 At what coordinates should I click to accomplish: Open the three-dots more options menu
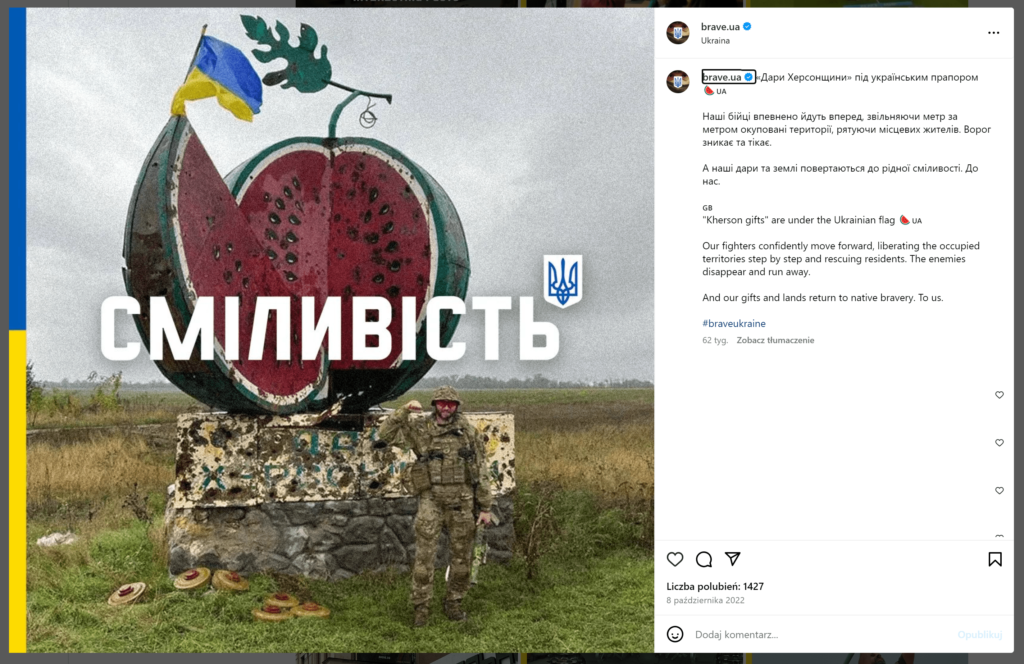pos(993,33)
